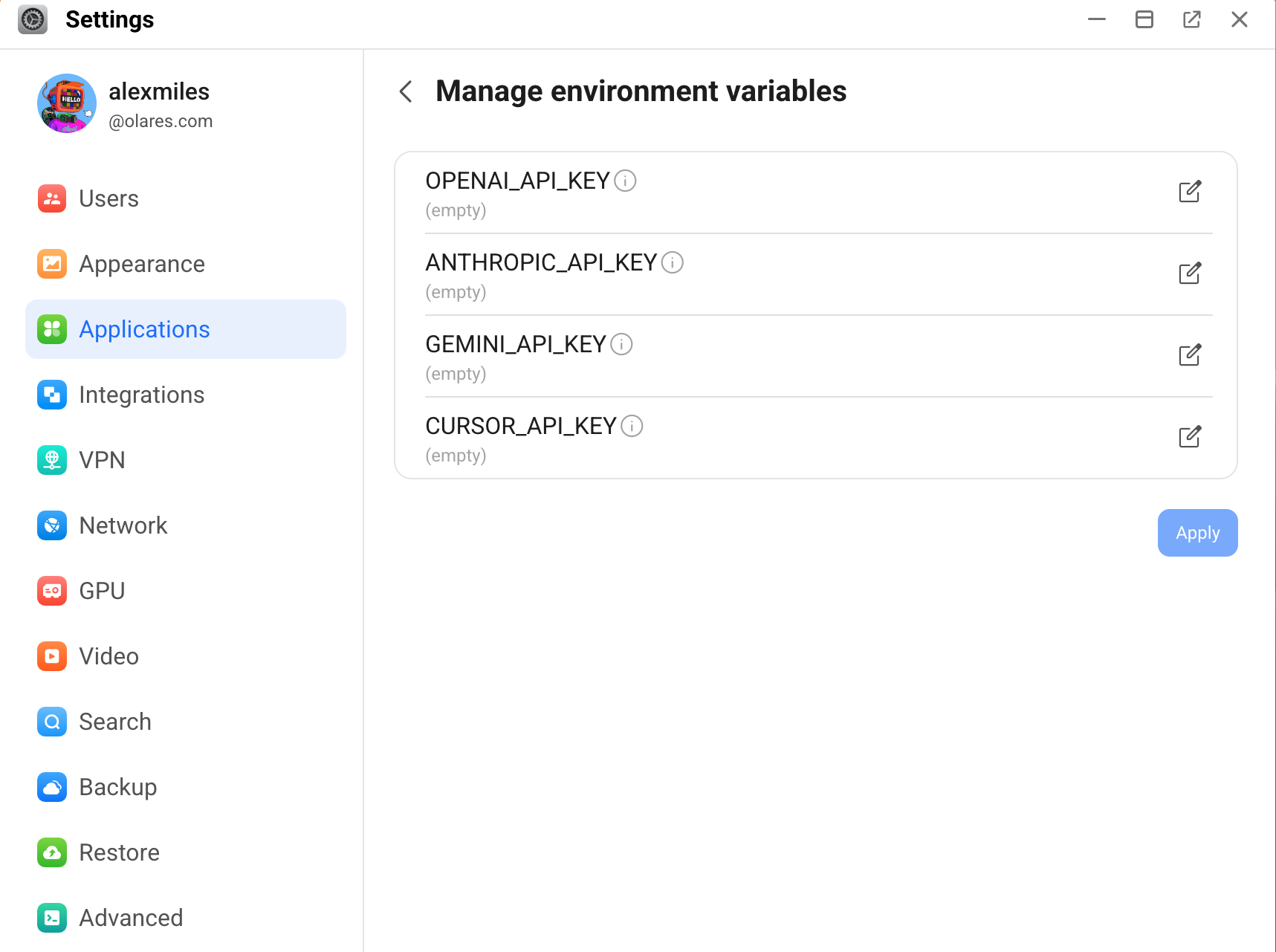Open the edit field for OPENAI_API_KEY
The width and height of the screenshot is (1276, 952).
(x=1190, y=192)
